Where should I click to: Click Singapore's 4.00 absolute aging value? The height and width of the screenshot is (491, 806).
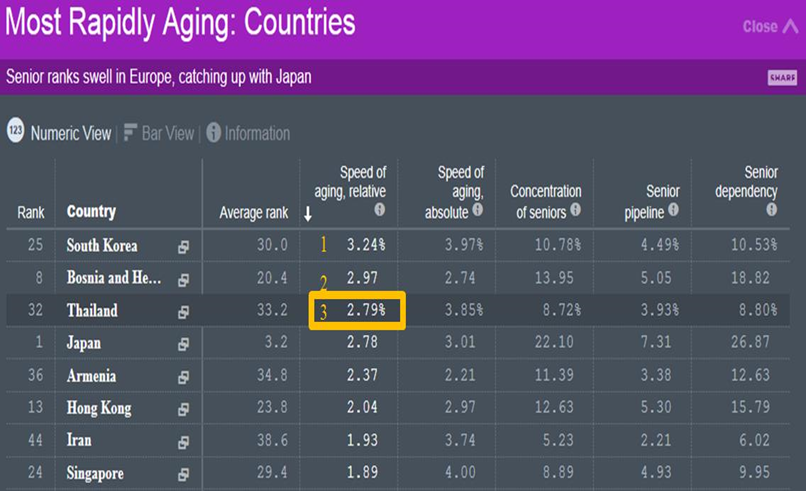pyautogui.click(x=460, y=472)
